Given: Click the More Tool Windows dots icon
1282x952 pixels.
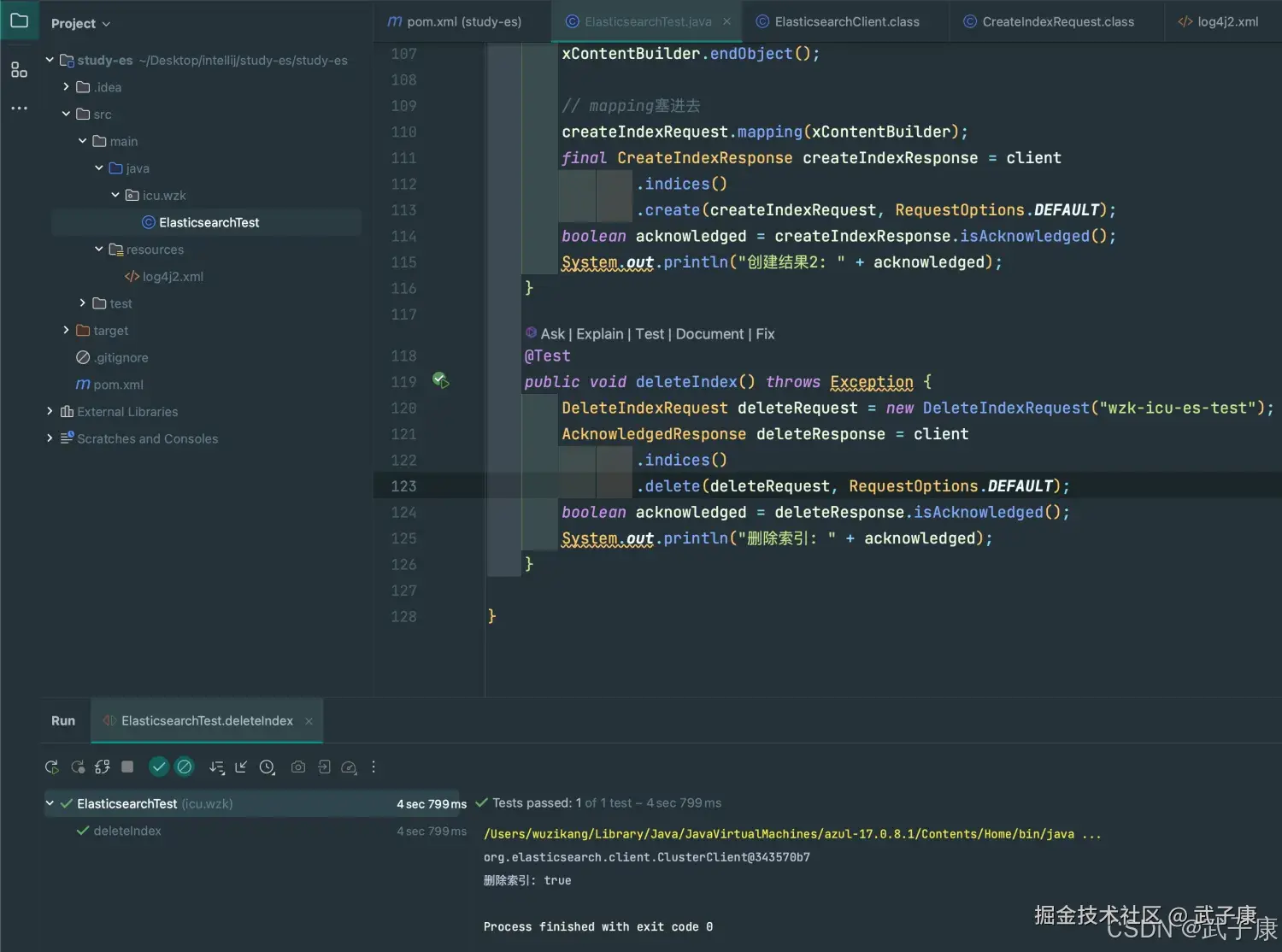Looking at the screenshot, I should 19,108.
